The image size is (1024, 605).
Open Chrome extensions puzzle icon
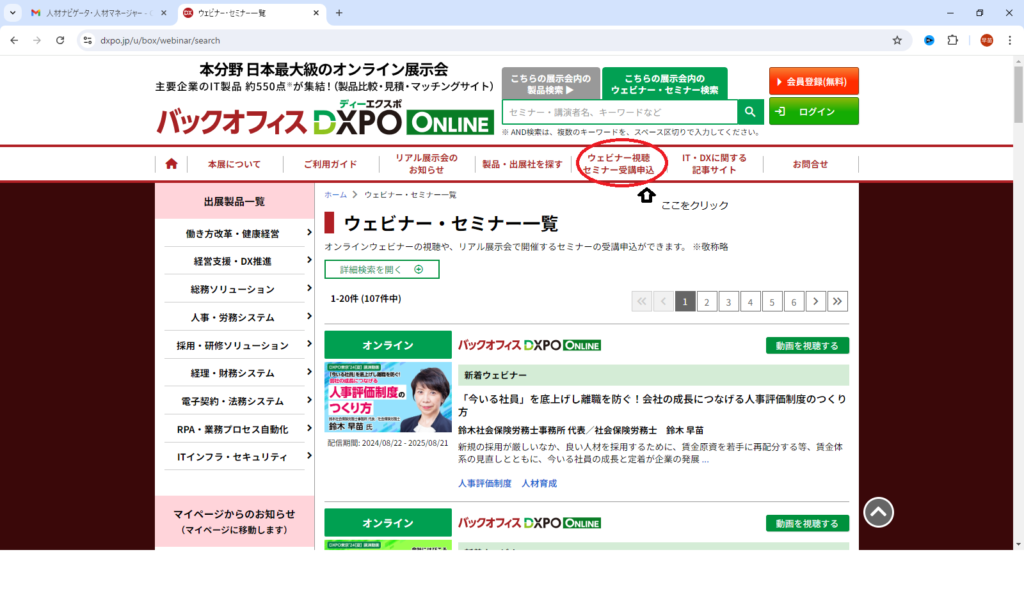tap(953, 41)
